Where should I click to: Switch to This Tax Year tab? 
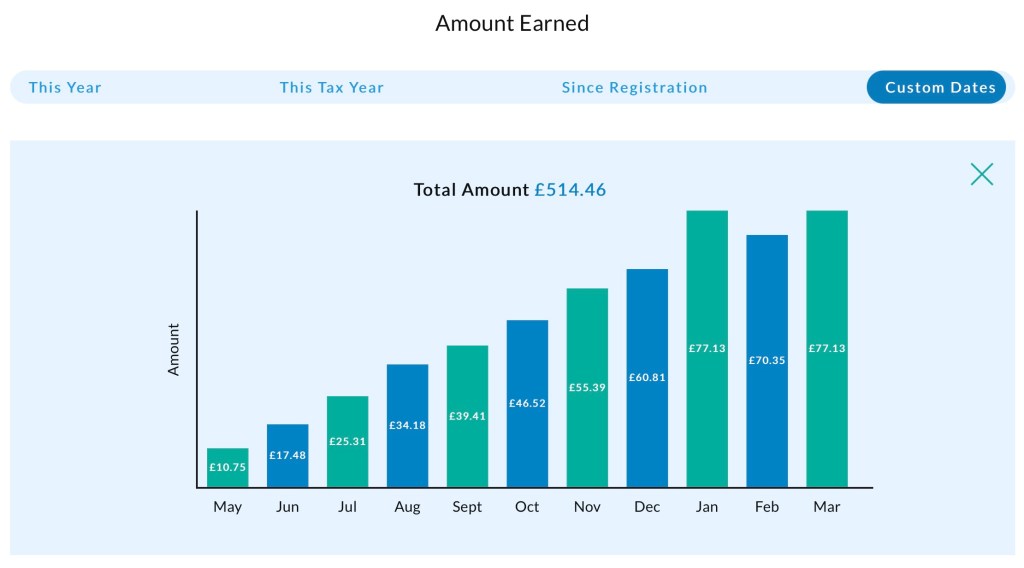[331, 87]
